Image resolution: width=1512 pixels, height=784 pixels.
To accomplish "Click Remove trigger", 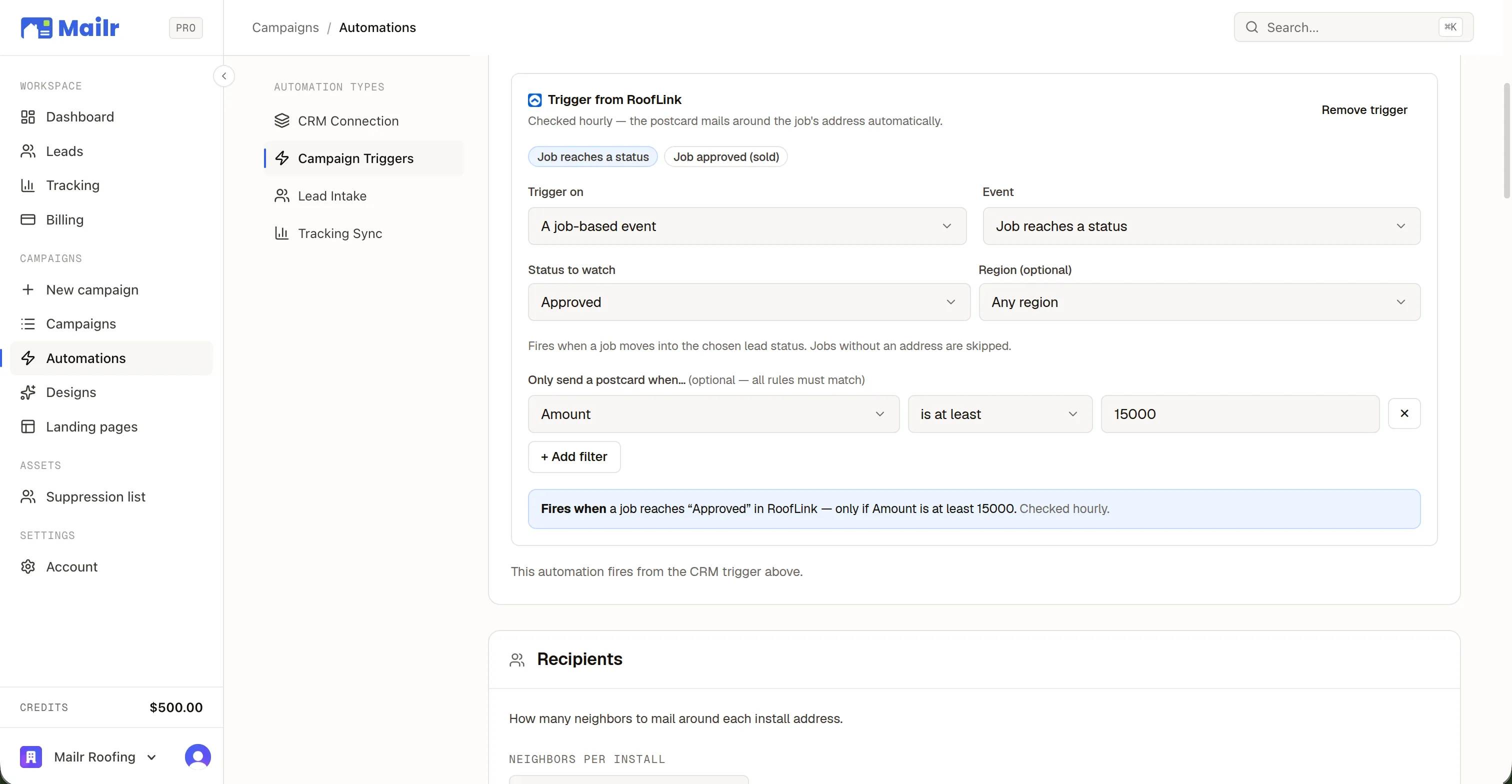I will click(x=1364, y=109).
